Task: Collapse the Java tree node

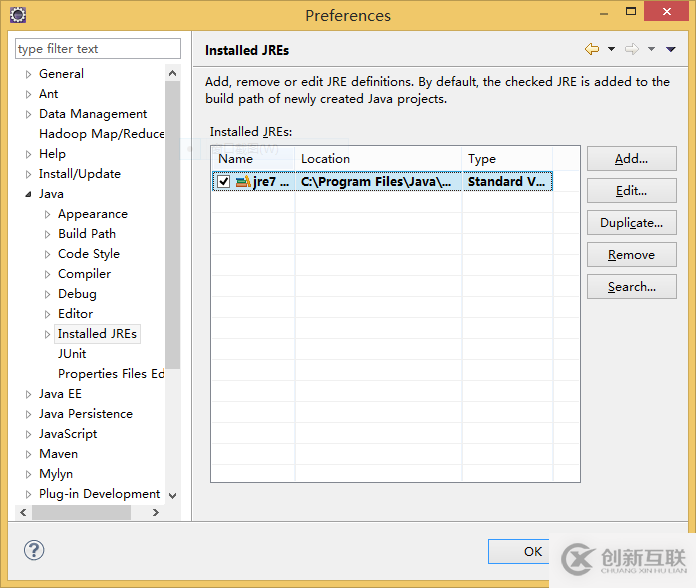Action: click(x=29, y=194)
